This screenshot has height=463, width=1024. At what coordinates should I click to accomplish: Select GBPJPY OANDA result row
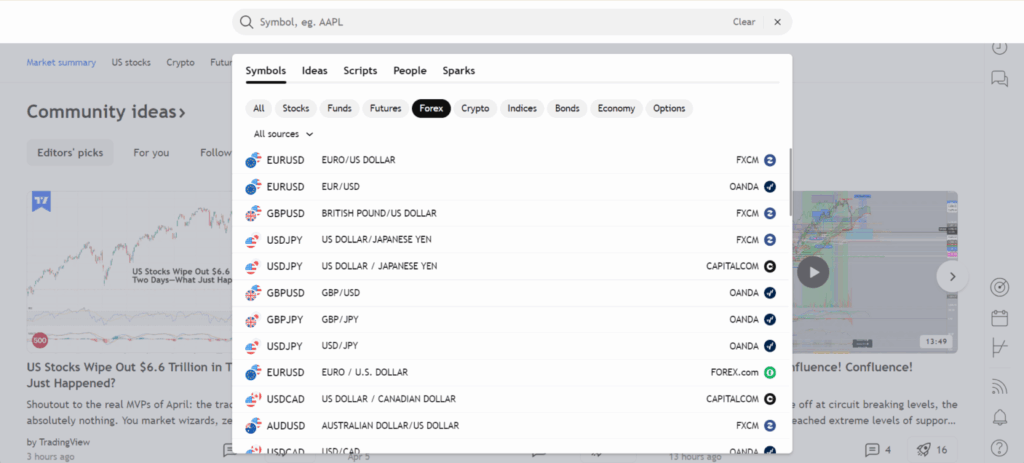click(510, 319)
